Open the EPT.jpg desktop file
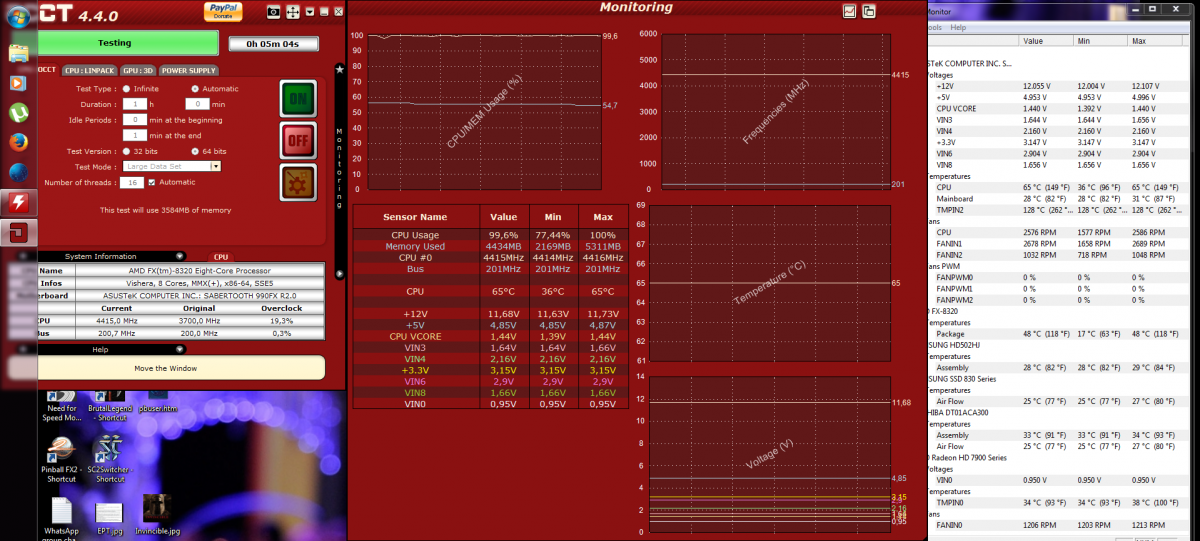The height and width of the screenshot is (541, 1200). [x=110, y=518]
